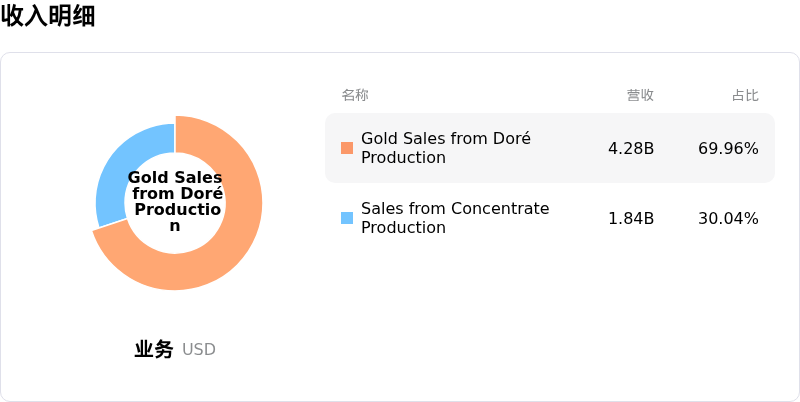Viewport: 800px width, 402px height.
Task: Click the 30.04% share value
Action: click(x=729, y=218)
